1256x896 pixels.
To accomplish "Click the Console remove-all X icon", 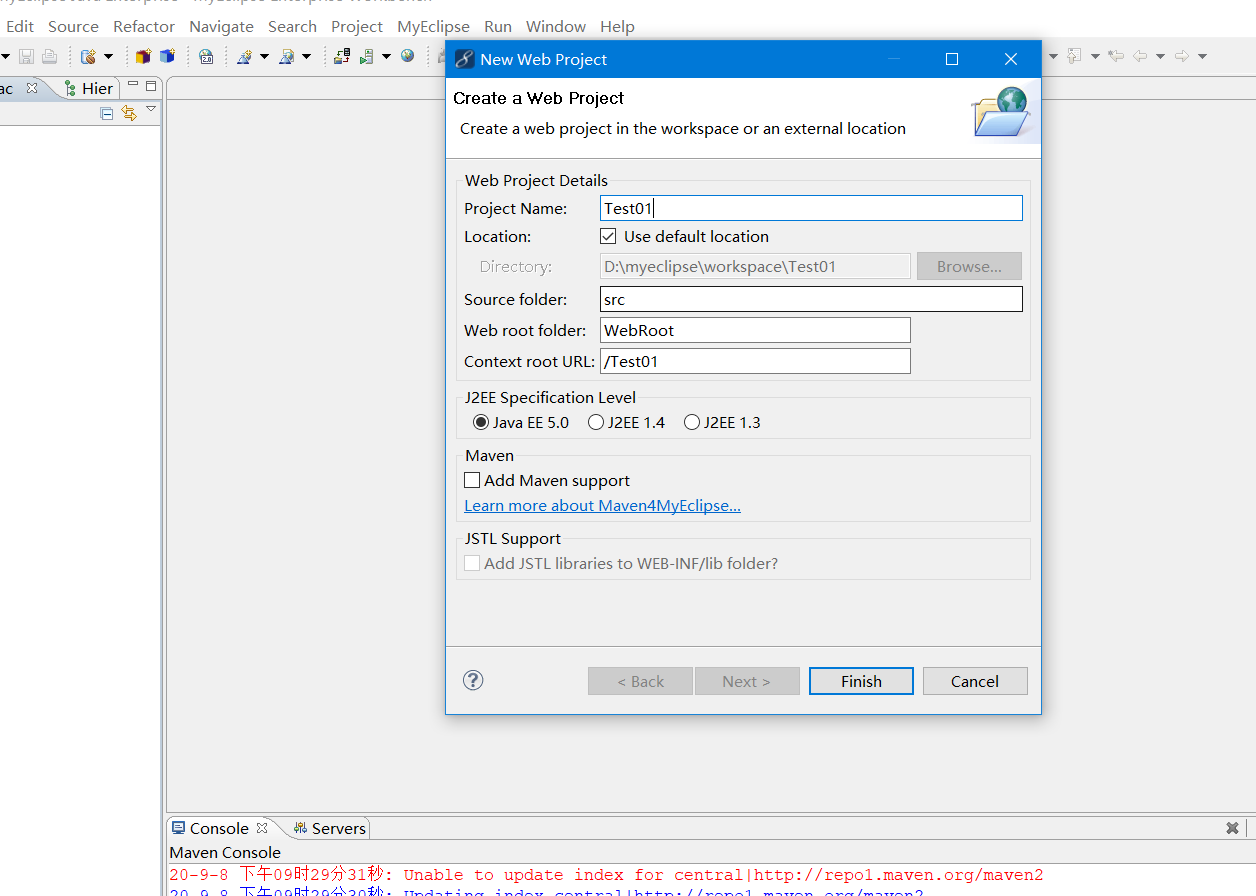I will [x=1232, y=828].
